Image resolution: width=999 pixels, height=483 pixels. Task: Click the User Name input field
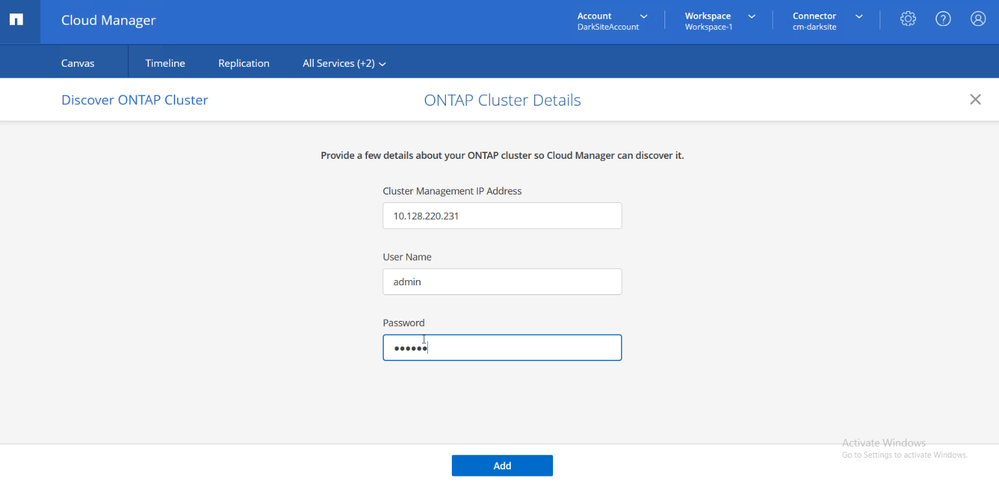[502, 282]
